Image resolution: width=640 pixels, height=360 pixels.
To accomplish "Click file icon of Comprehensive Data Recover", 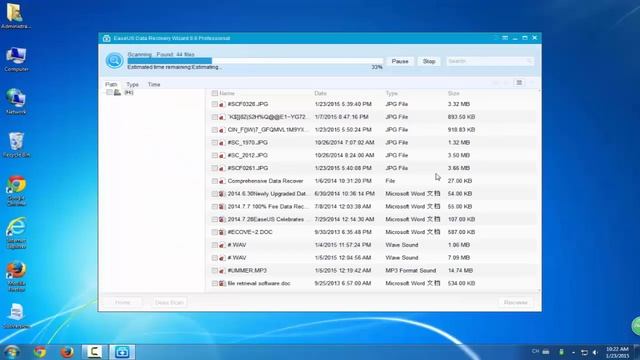I will pyautogui.click(x=222, y=181).
